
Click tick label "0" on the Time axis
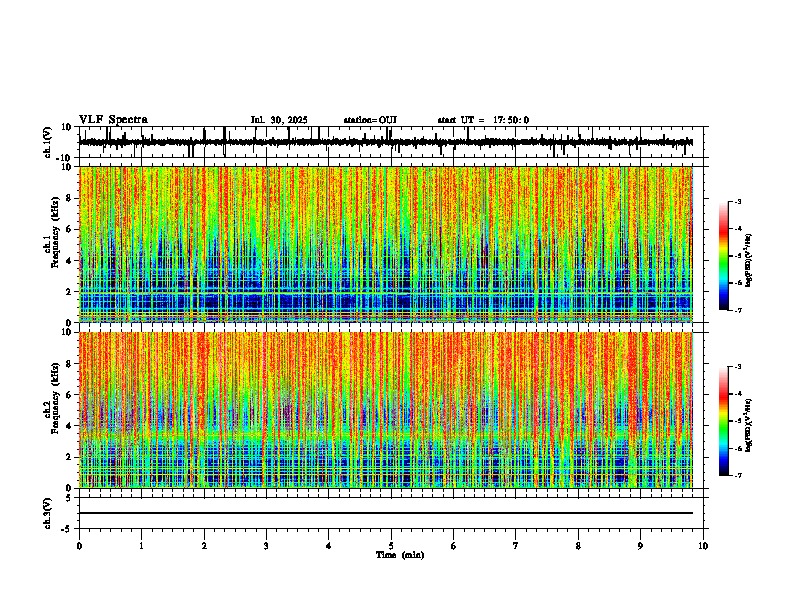(x=79, y=546)
